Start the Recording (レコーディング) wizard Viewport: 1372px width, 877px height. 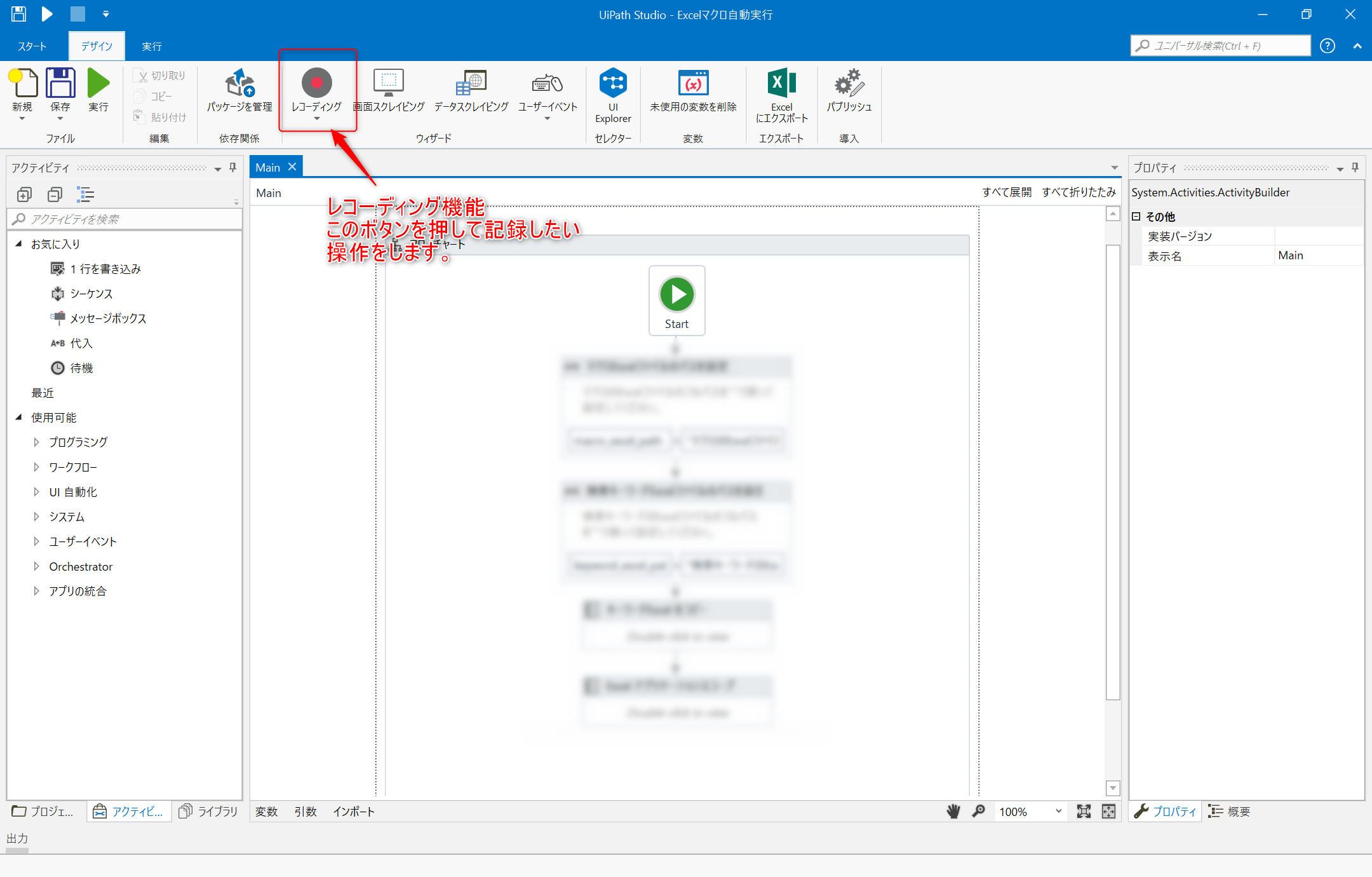[317, 83]
